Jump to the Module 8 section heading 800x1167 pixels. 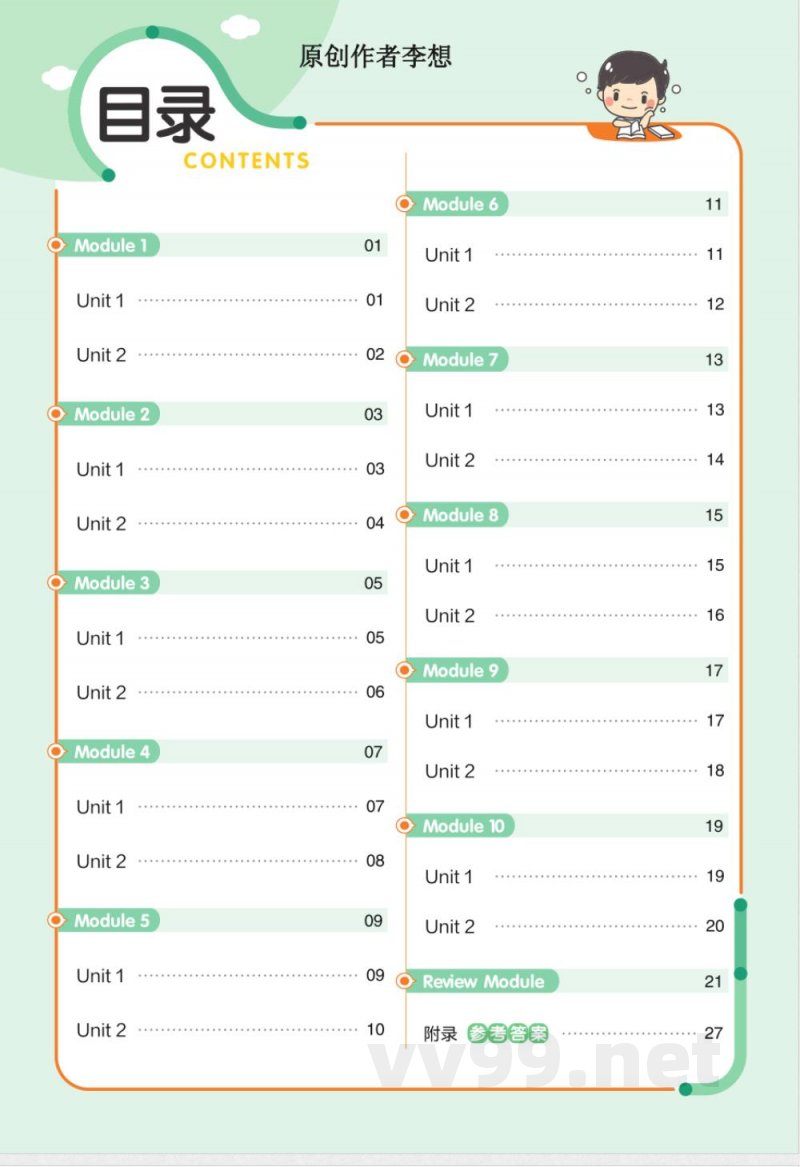(x=460, y=515)
